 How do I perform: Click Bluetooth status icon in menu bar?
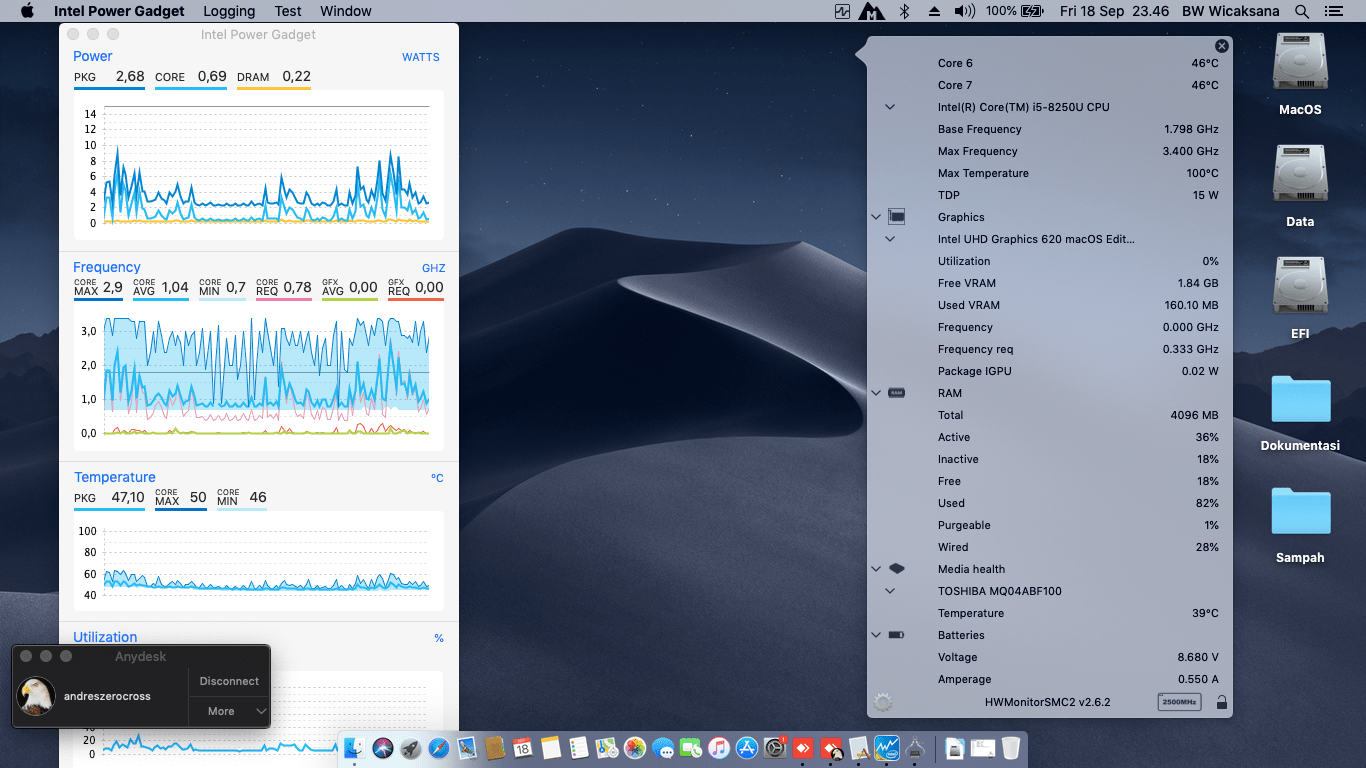[904, 11]
